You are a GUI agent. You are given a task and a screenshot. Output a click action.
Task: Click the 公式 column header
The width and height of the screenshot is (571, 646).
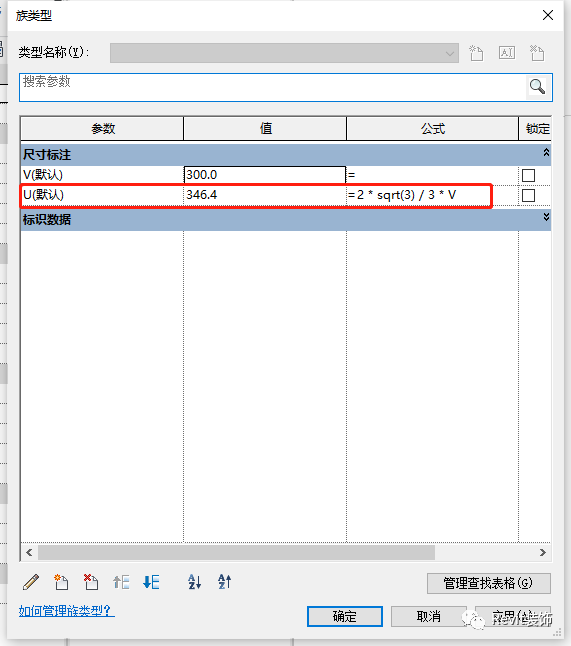(x=433, y=129)
